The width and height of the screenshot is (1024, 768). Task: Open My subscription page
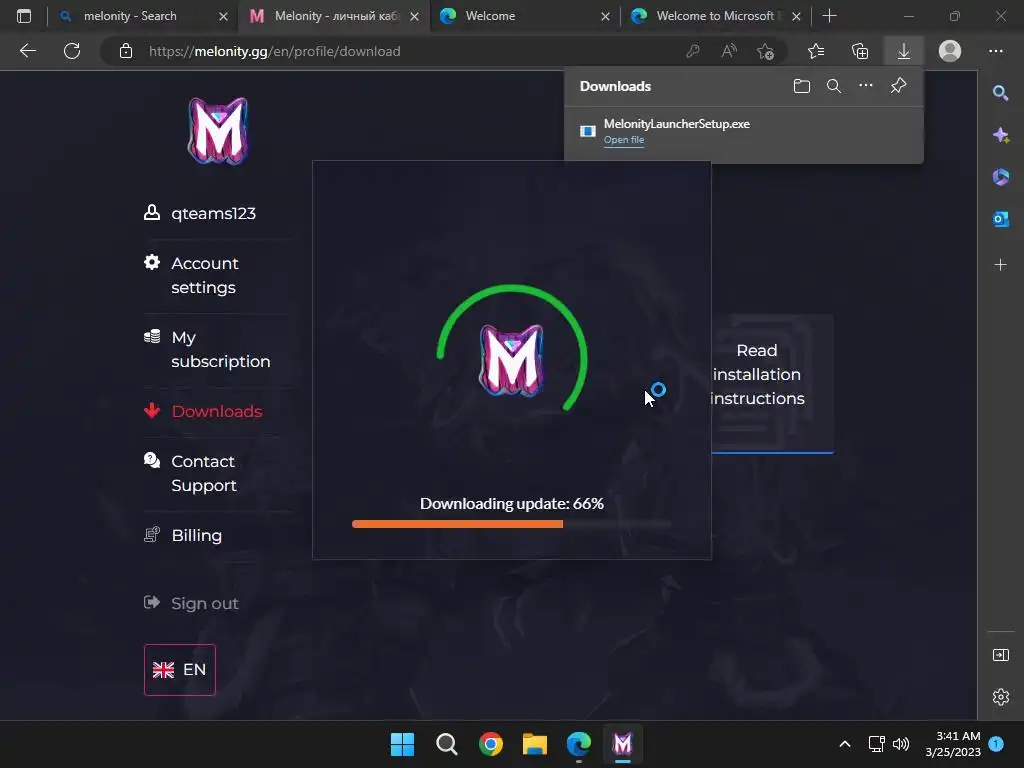click(207, 349)
